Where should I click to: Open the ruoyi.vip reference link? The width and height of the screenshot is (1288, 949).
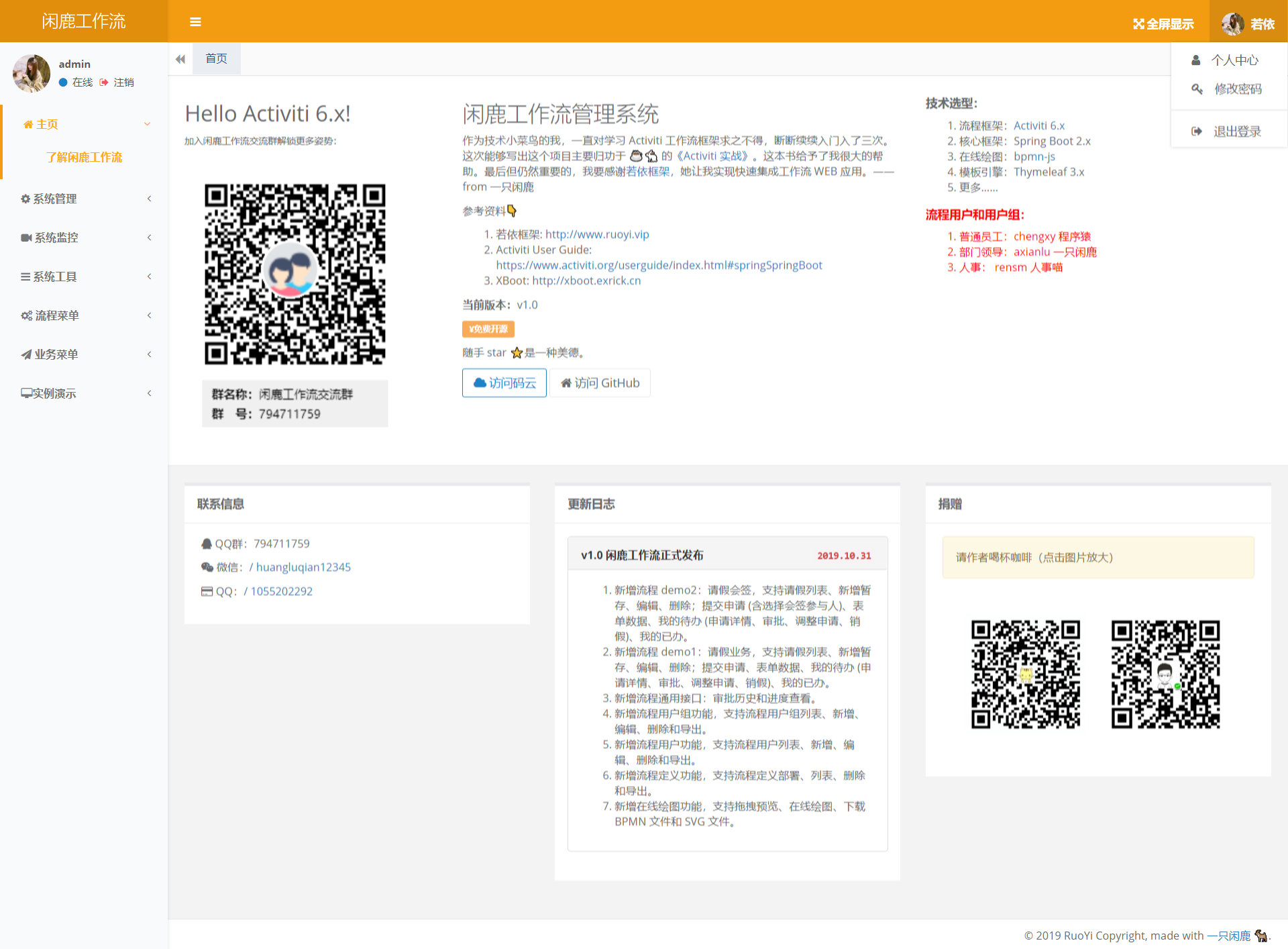point(596,234)
